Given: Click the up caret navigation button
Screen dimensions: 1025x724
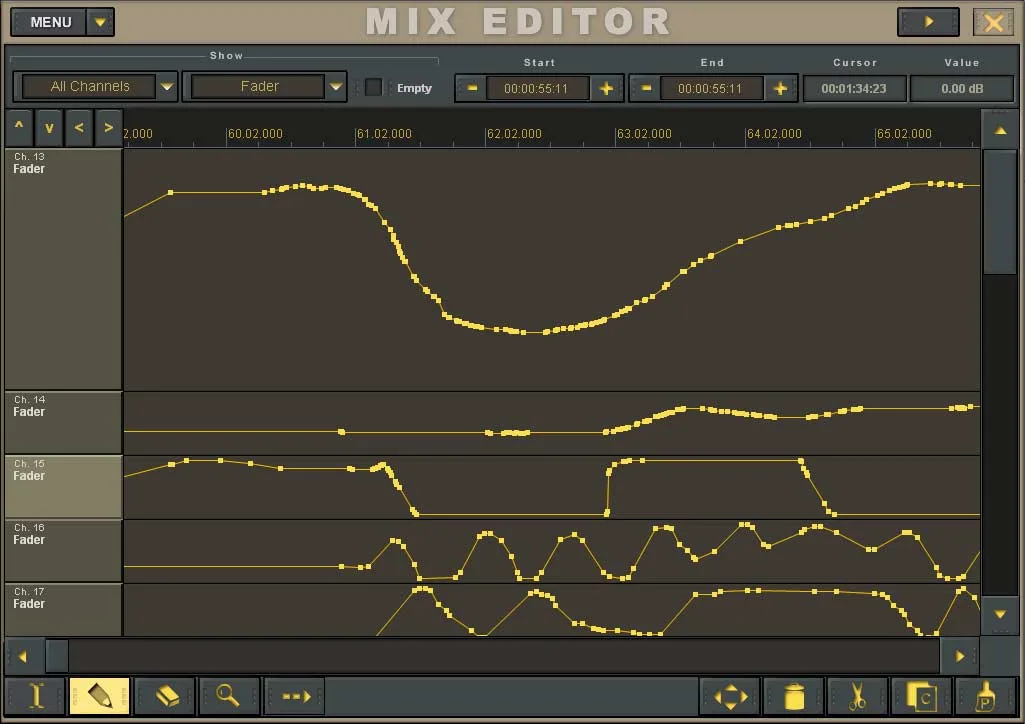Looking at the screenshot, I should (19, 127).
